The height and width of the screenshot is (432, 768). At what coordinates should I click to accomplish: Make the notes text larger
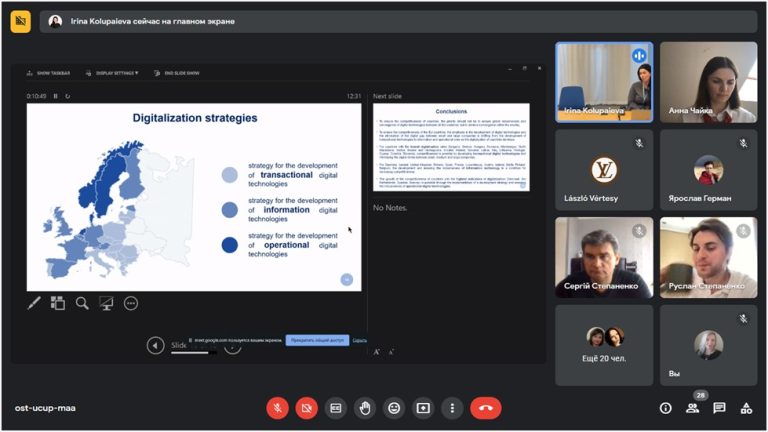(377, 352)
